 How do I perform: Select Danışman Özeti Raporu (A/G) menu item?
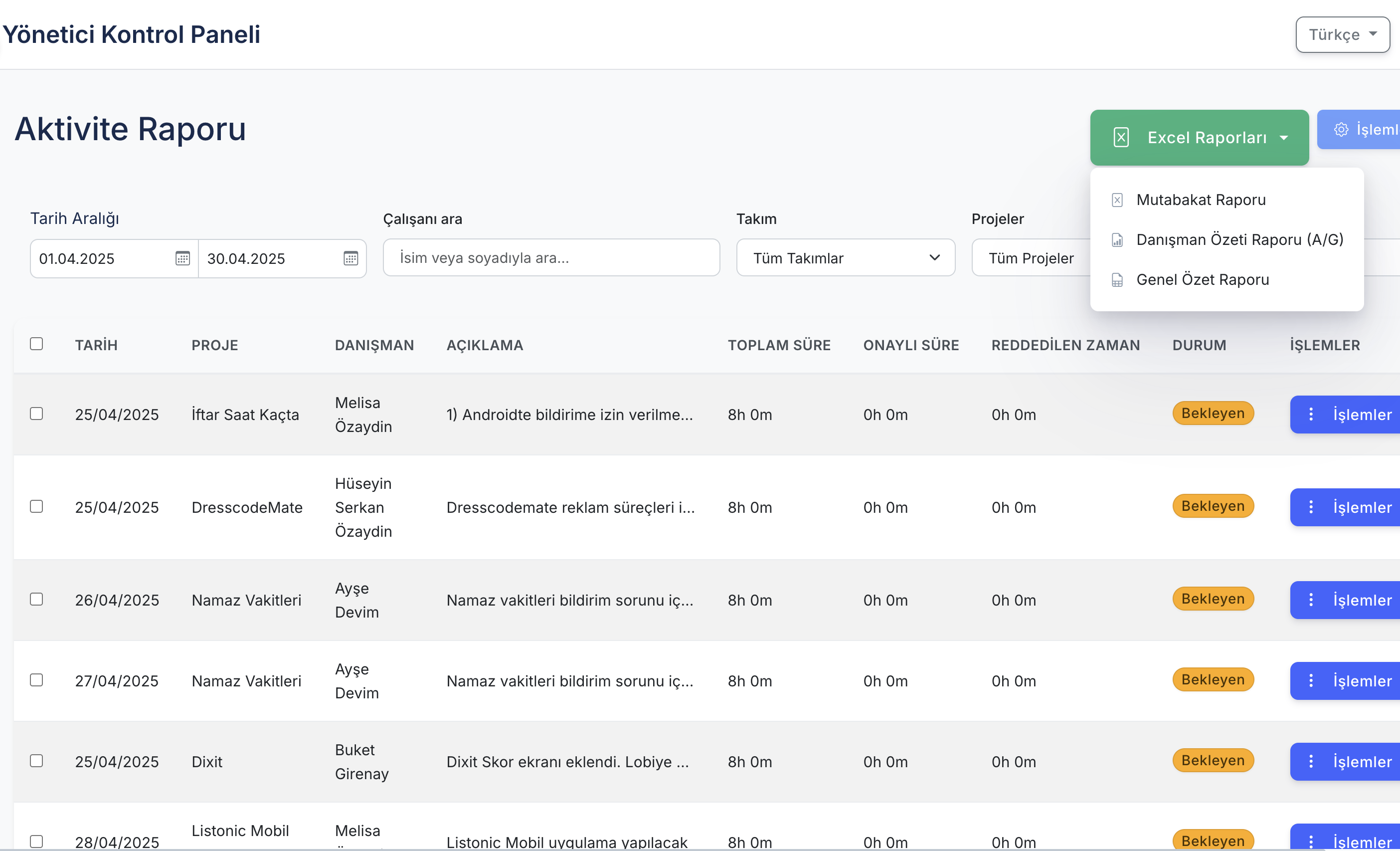(1226, 240)
